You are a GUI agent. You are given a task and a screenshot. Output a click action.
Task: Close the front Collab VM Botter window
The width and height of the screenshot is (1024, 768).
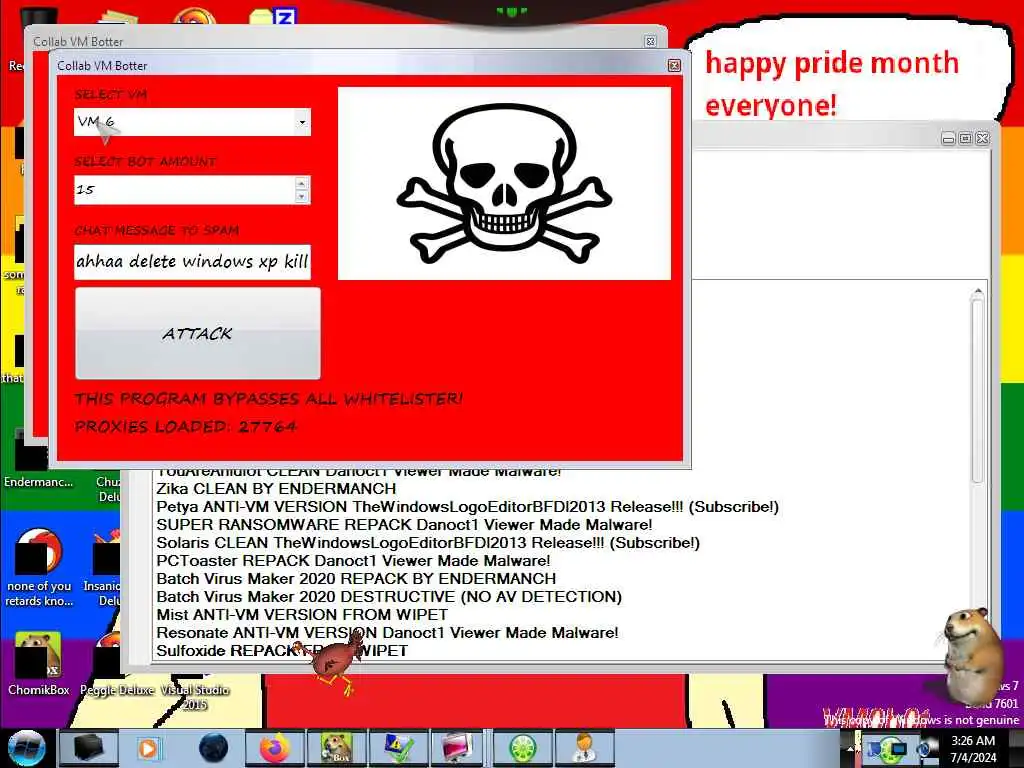pos(674,65)
